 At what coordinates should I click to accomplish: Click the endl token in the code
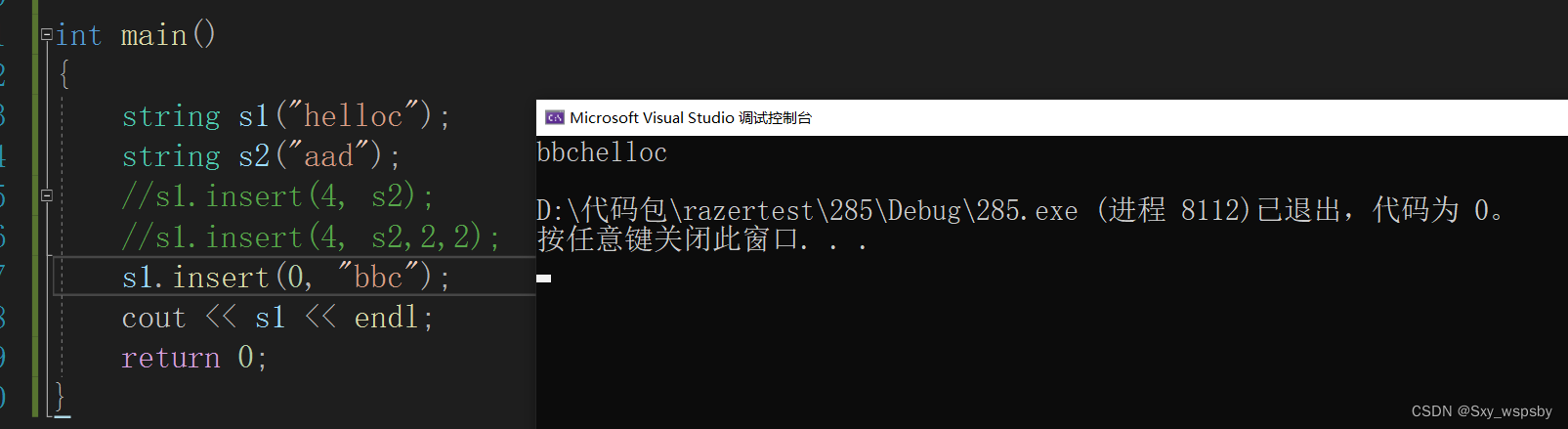tap(387, 318)
